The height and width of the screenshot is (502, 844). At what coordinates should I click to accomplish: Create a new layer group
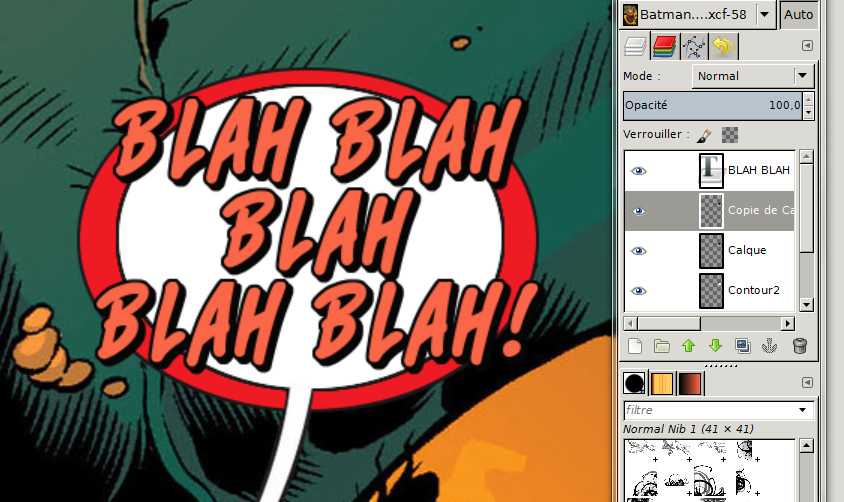click(x=662, y=346)
